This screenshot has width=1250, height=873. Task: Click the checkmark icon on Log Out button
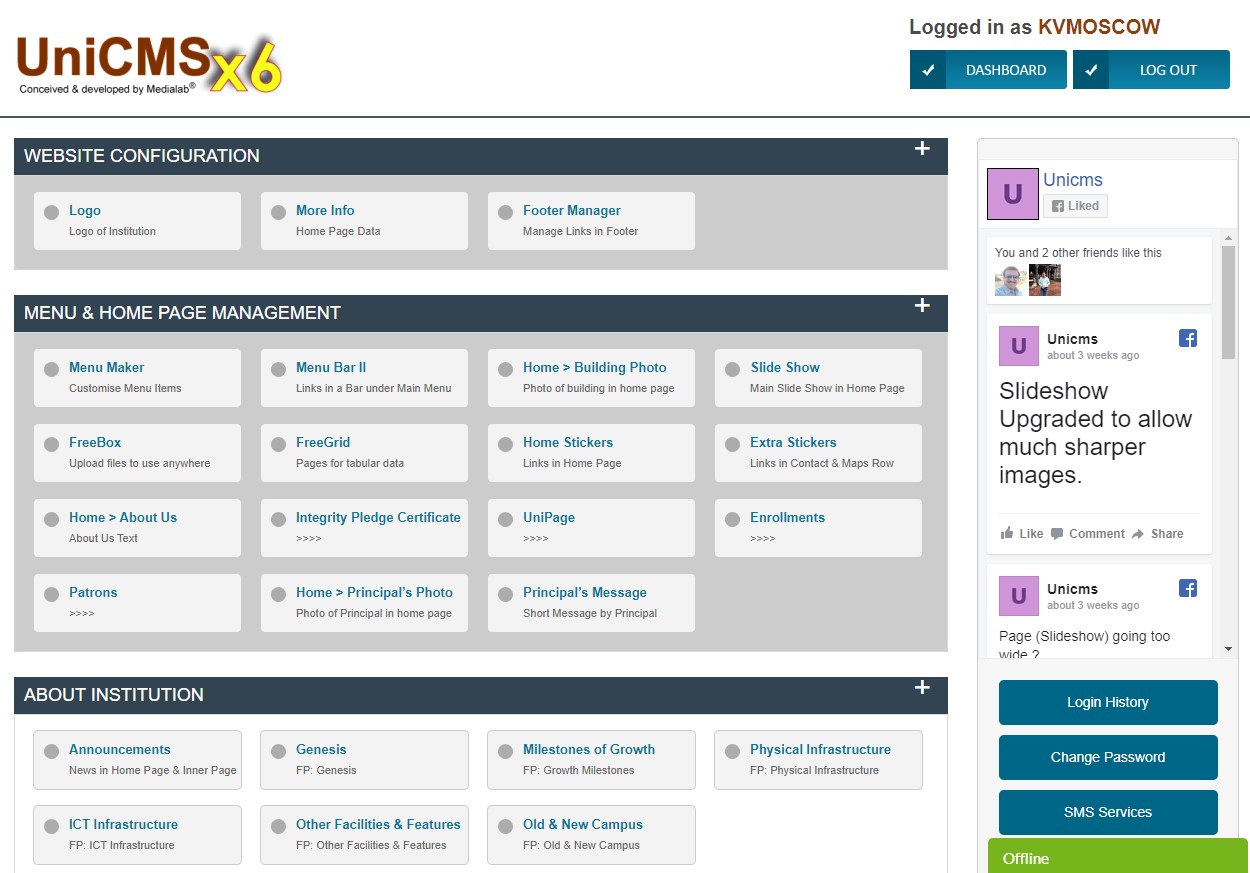1091,70
